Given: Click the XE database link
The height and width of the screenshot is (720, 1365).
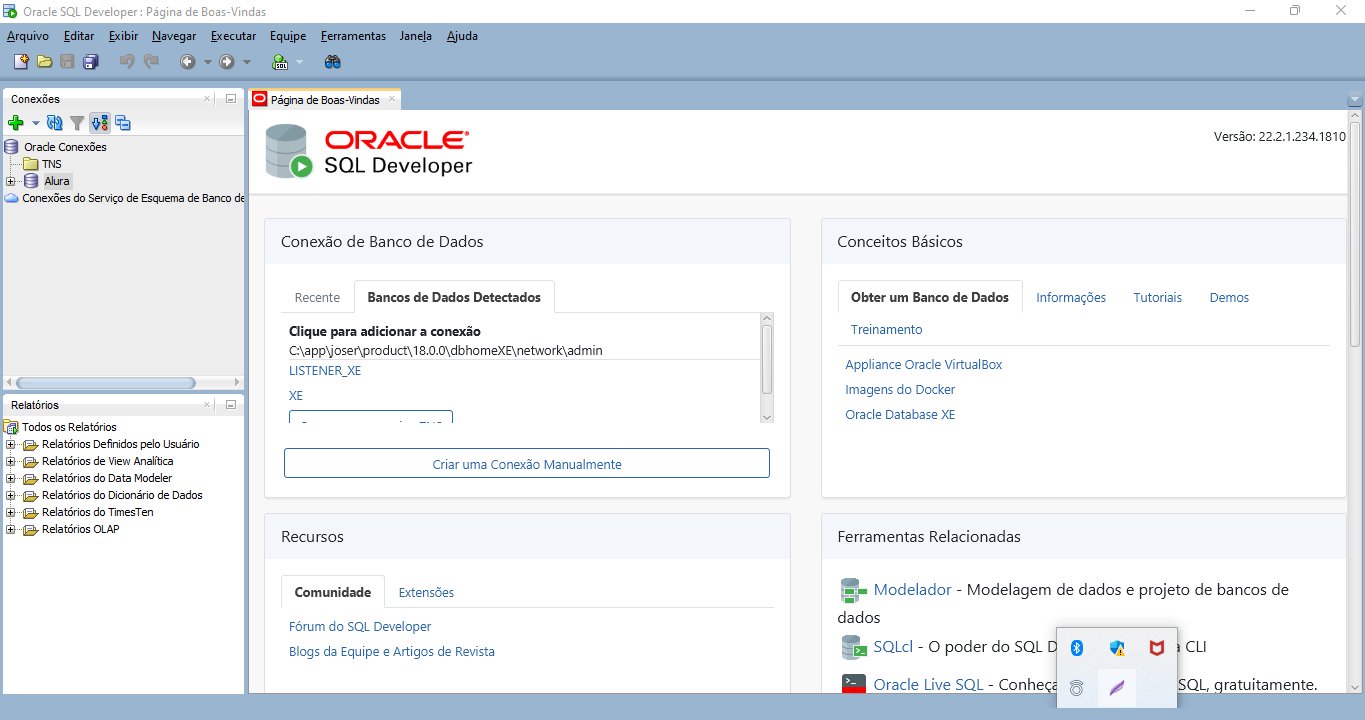Looking at the screenshot, I should click(296, 395).
